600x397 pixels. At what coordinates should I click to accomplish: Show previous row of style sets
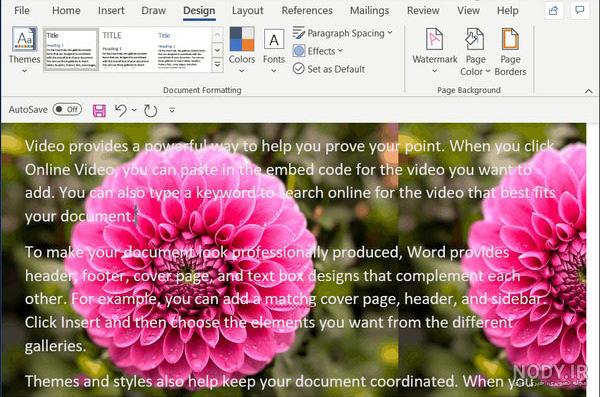pyautogui.click(x=217, y=35)
